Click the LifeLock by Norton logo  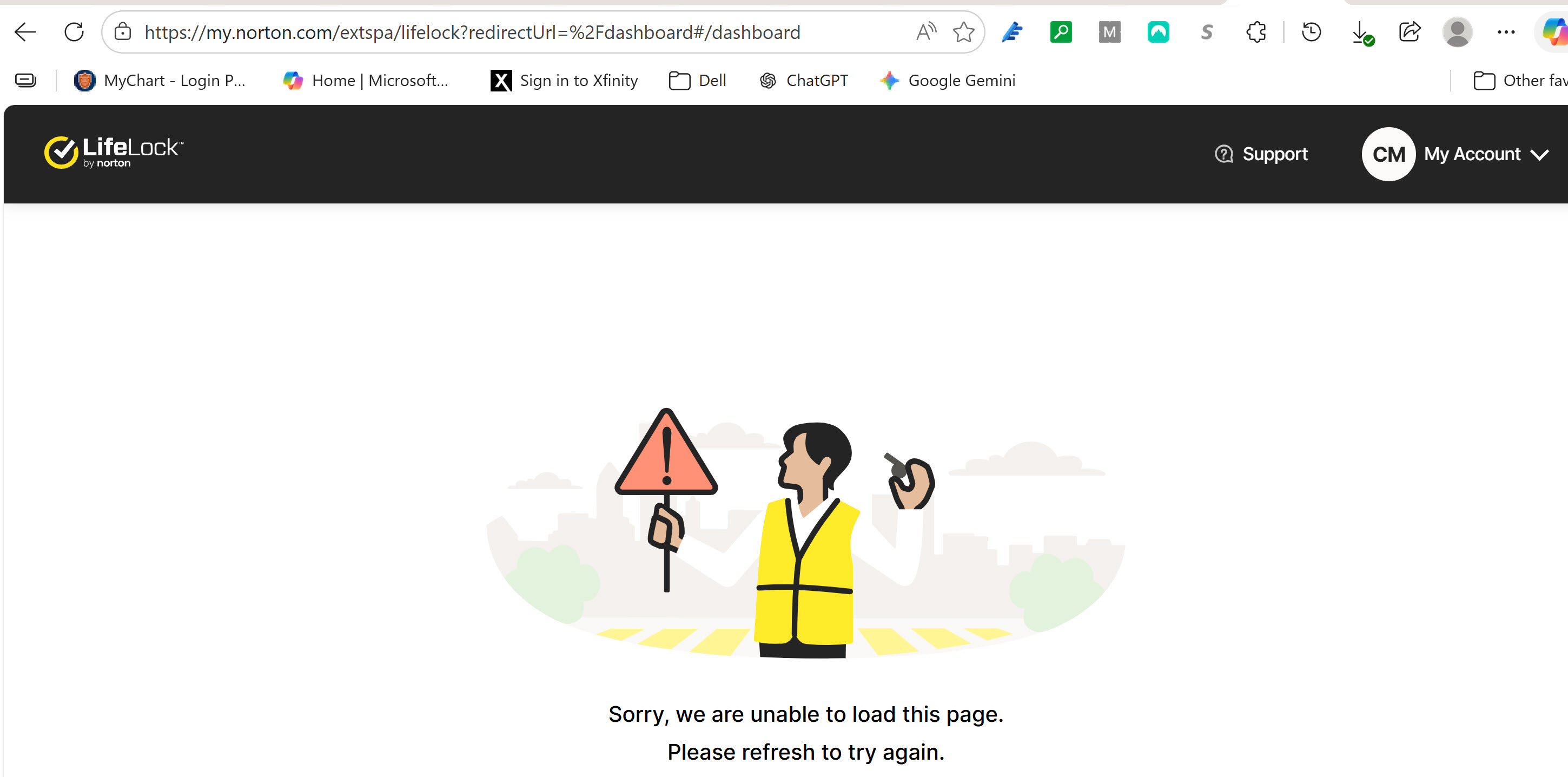[113, 152]
